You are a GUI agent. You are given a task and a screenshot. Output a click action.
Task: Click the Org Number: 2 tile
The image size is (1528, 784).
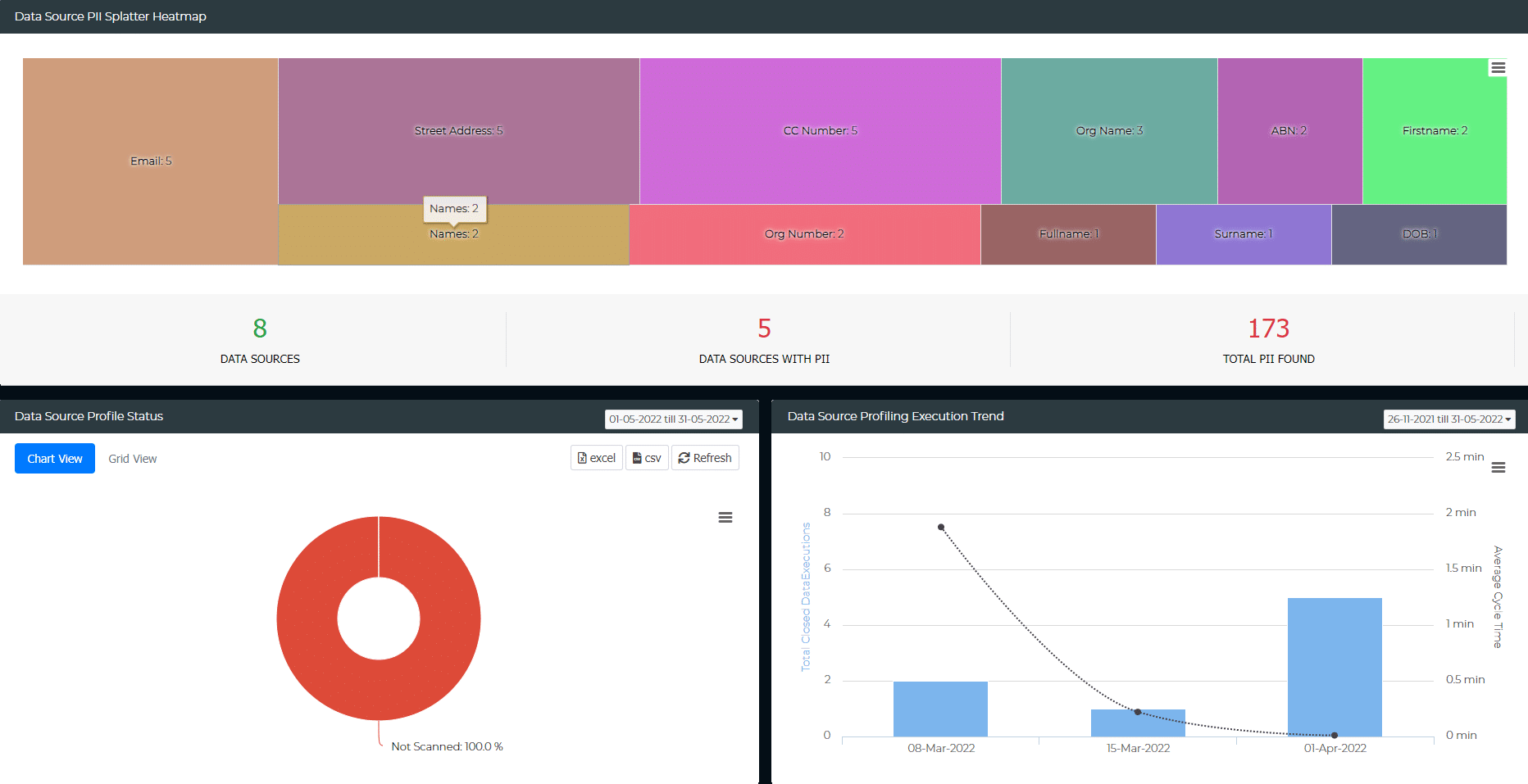[805, 234]
